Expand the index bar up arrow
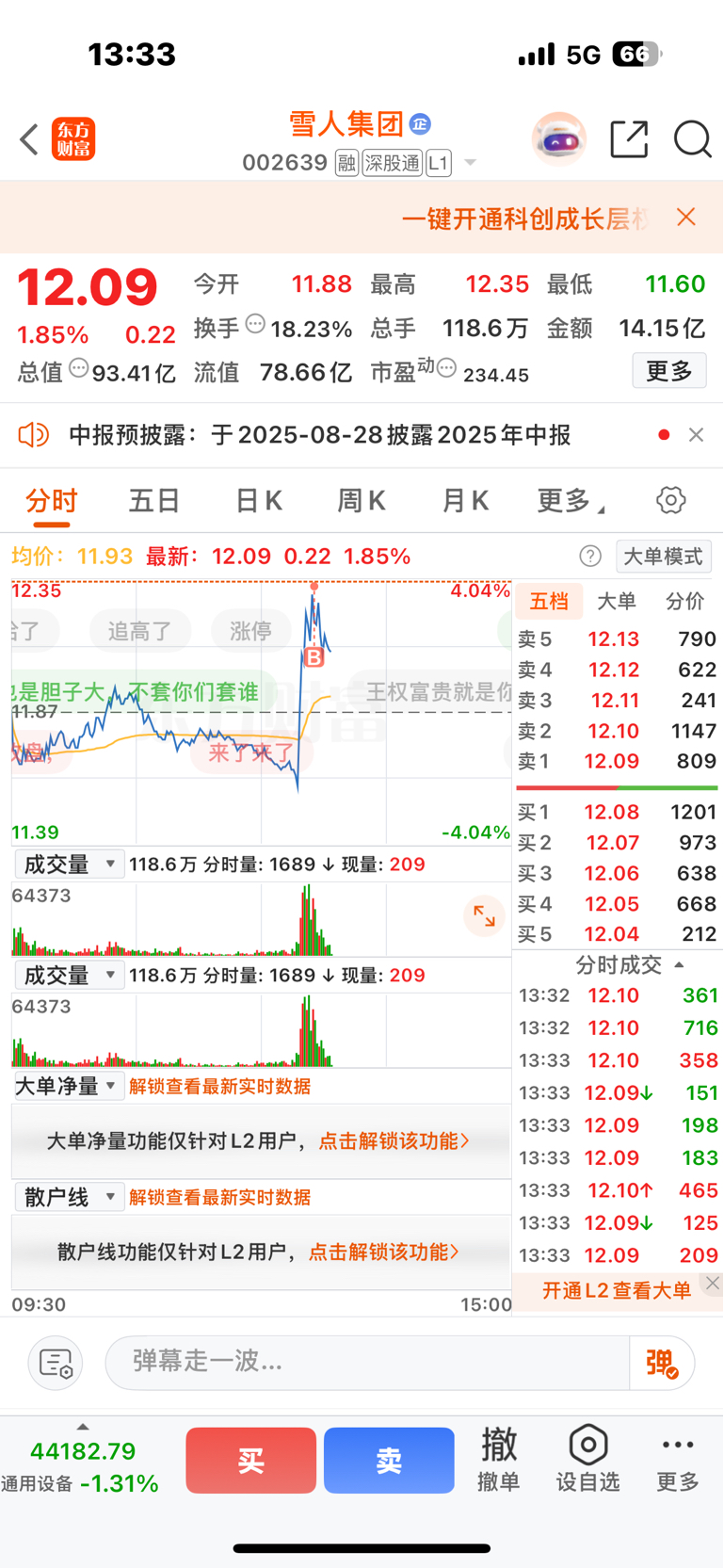 point(83,1427)
